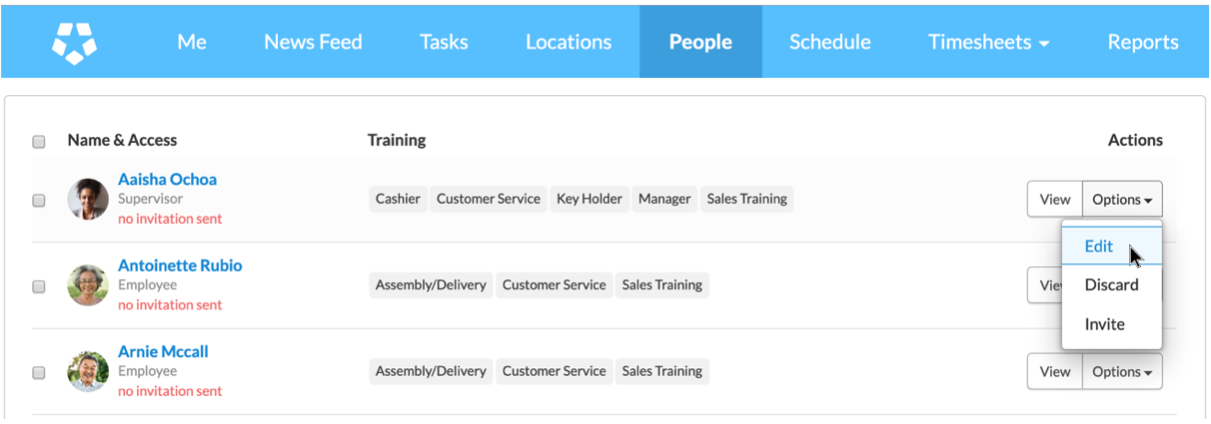Screen dimensions: 1211x424
Task: Go to the News Feed tab
Action: [x=313, y=42]
